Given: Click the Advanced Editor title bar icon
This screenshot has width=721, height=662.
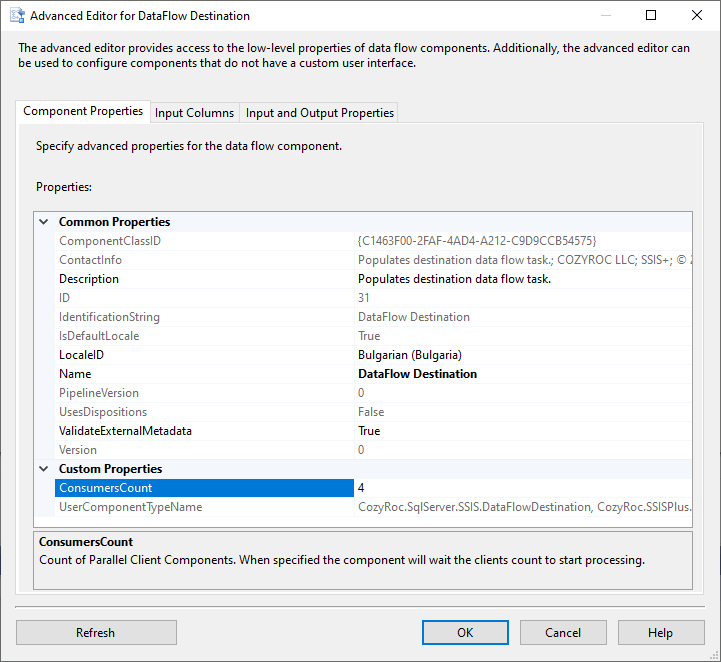Looking at the screenshot, I should (16, 16).
